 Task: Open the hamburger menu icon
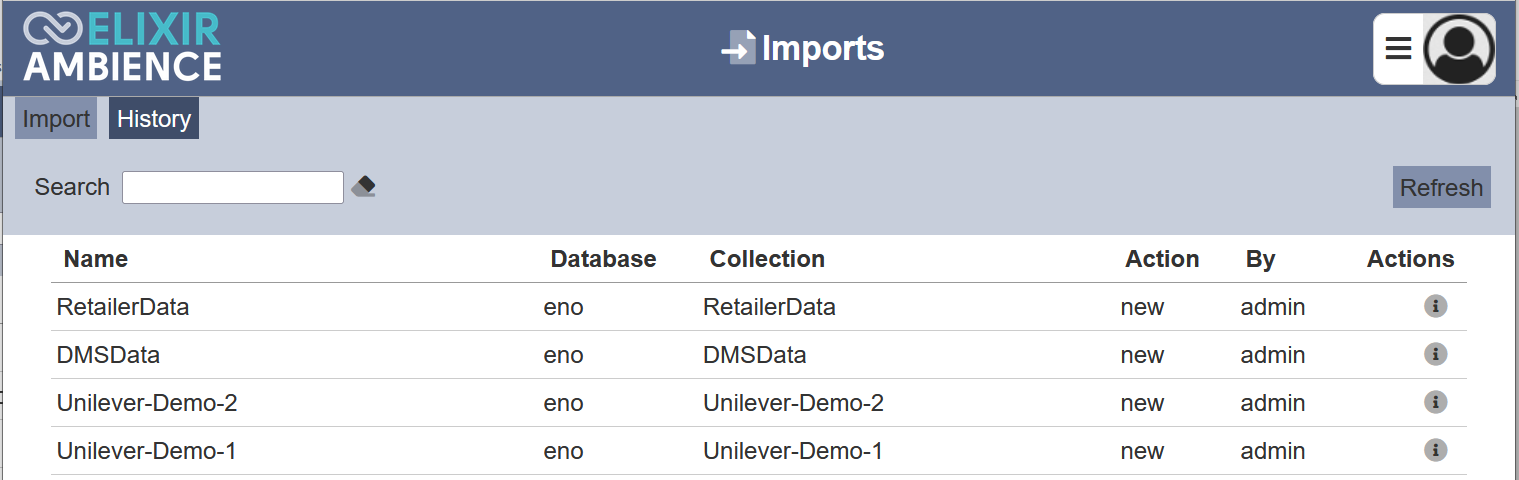coord(1398,48)
